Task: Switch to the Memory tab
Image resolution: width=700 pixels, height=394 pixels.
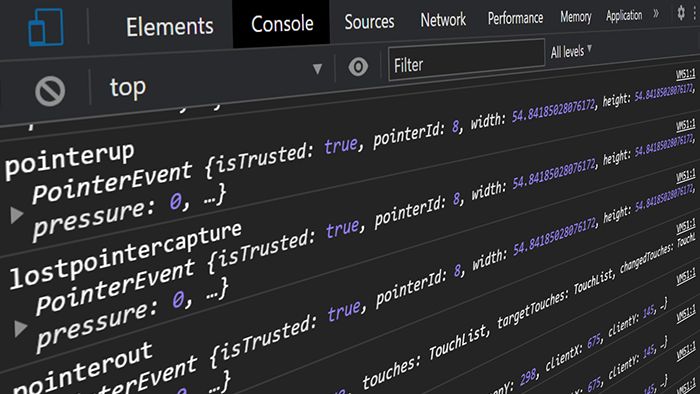Action: (x=575, y=17)
